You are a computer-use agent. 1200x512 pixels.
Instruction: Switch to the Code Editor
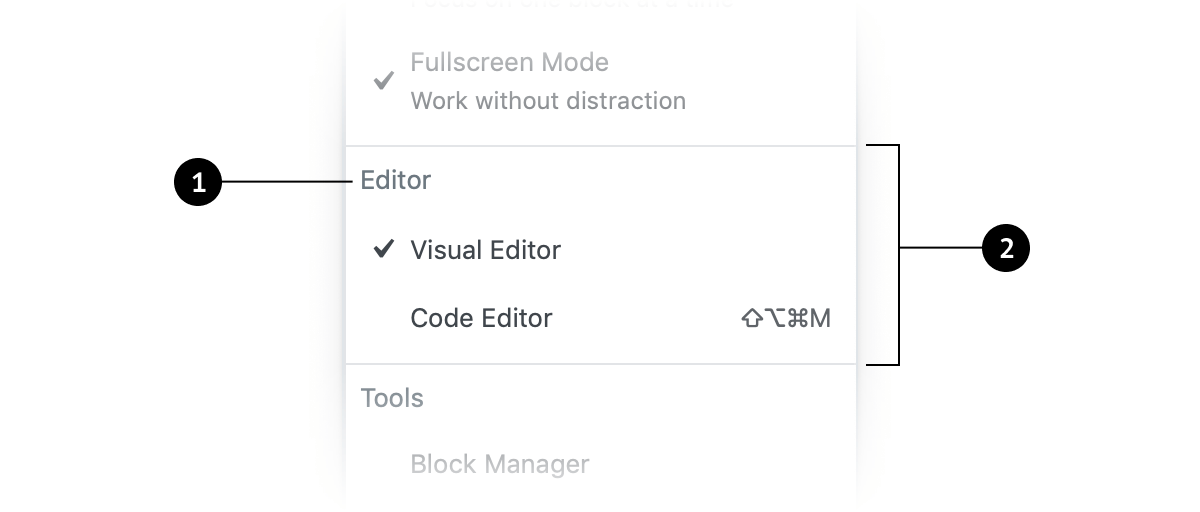pos(481,318)
